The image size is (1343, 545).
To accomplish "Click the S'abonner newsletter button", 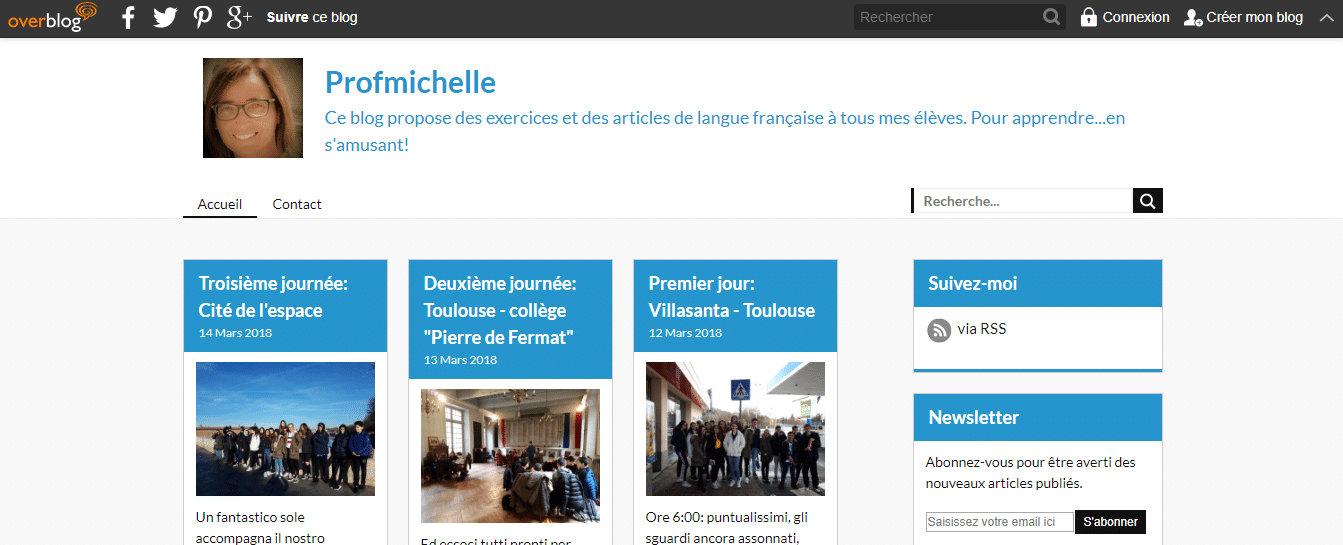I will pyautogui.click(x=1110, y=522).
